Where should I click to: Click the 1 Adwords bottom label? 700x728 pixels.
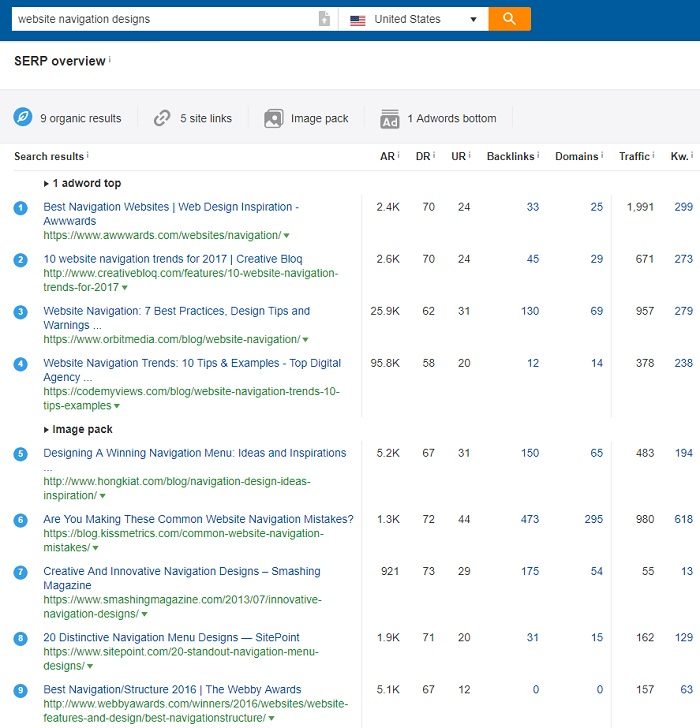click(x=452, y=118)
